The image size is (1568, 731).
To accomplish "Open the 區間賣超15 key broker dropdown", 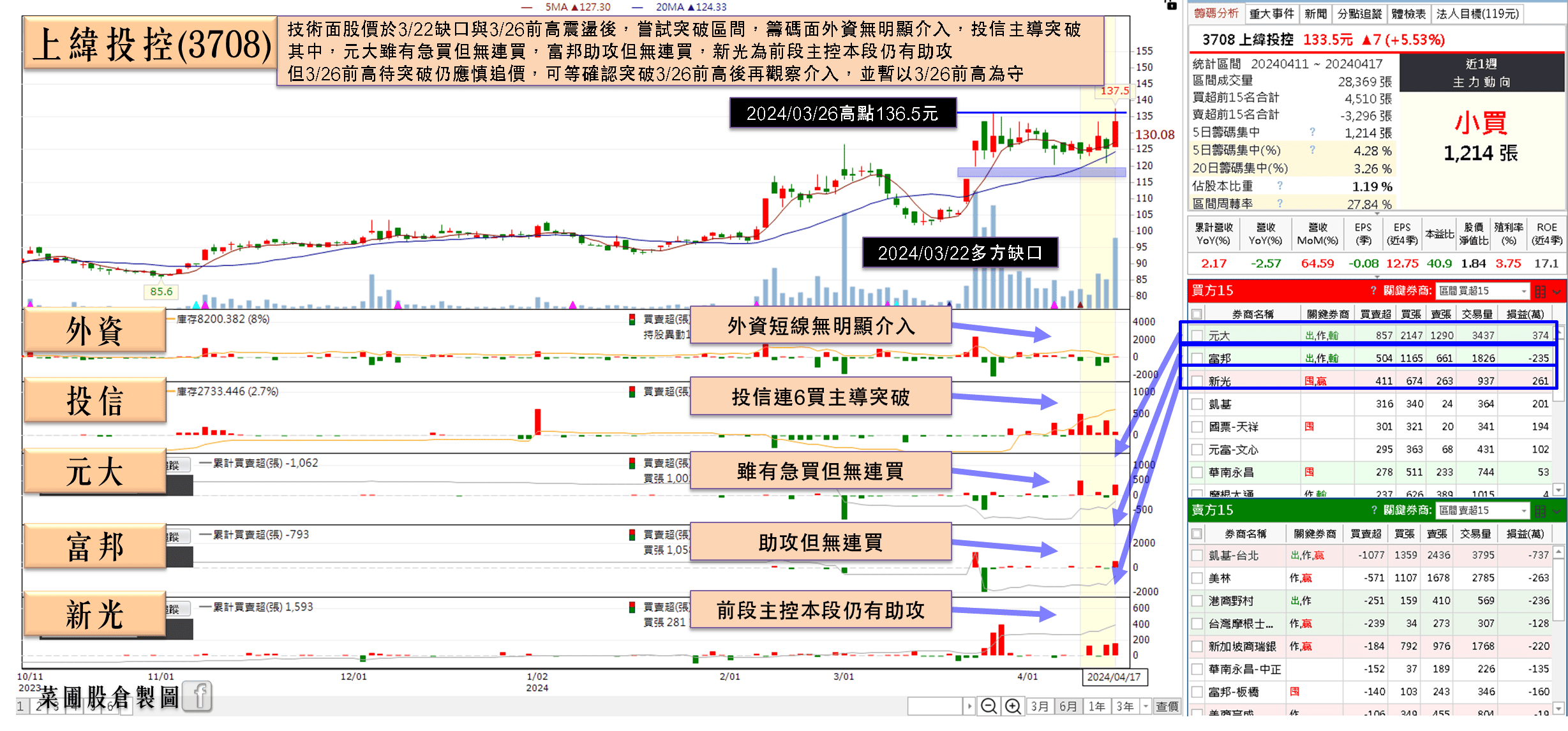I will click(1482, 510).
